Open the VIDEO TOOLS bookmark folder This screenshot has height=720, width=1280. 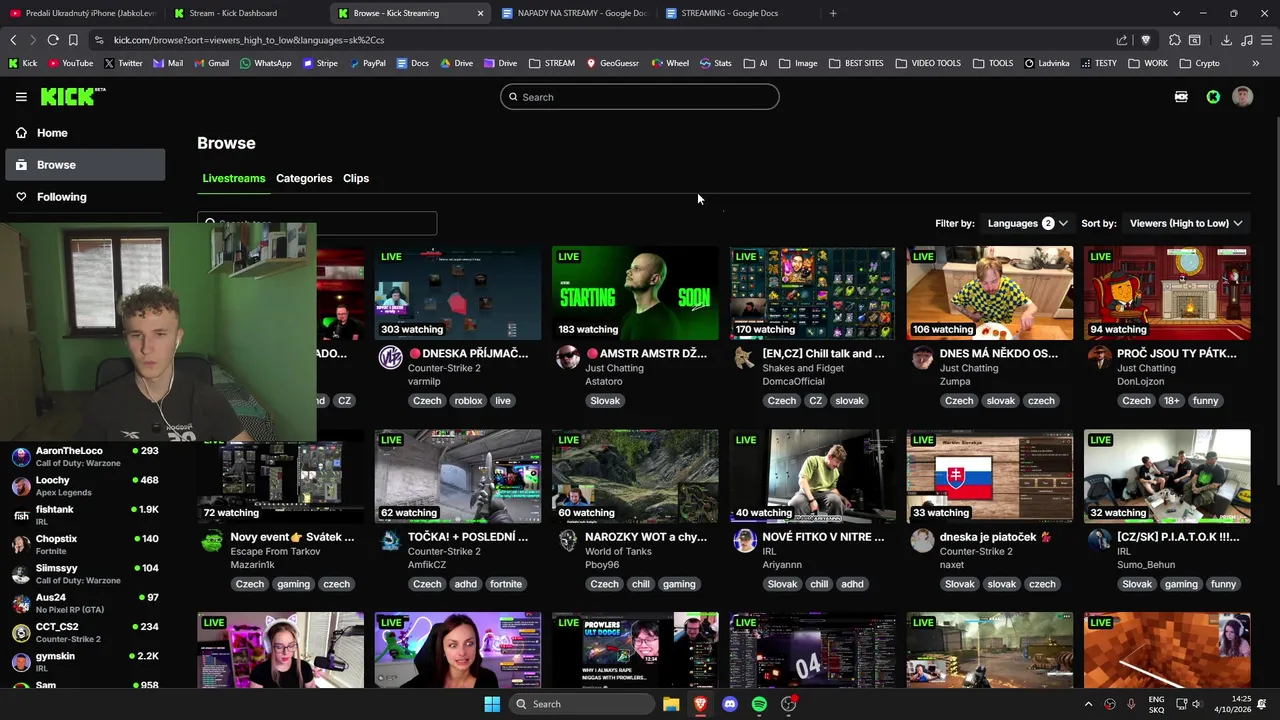[x=927, y=63]
